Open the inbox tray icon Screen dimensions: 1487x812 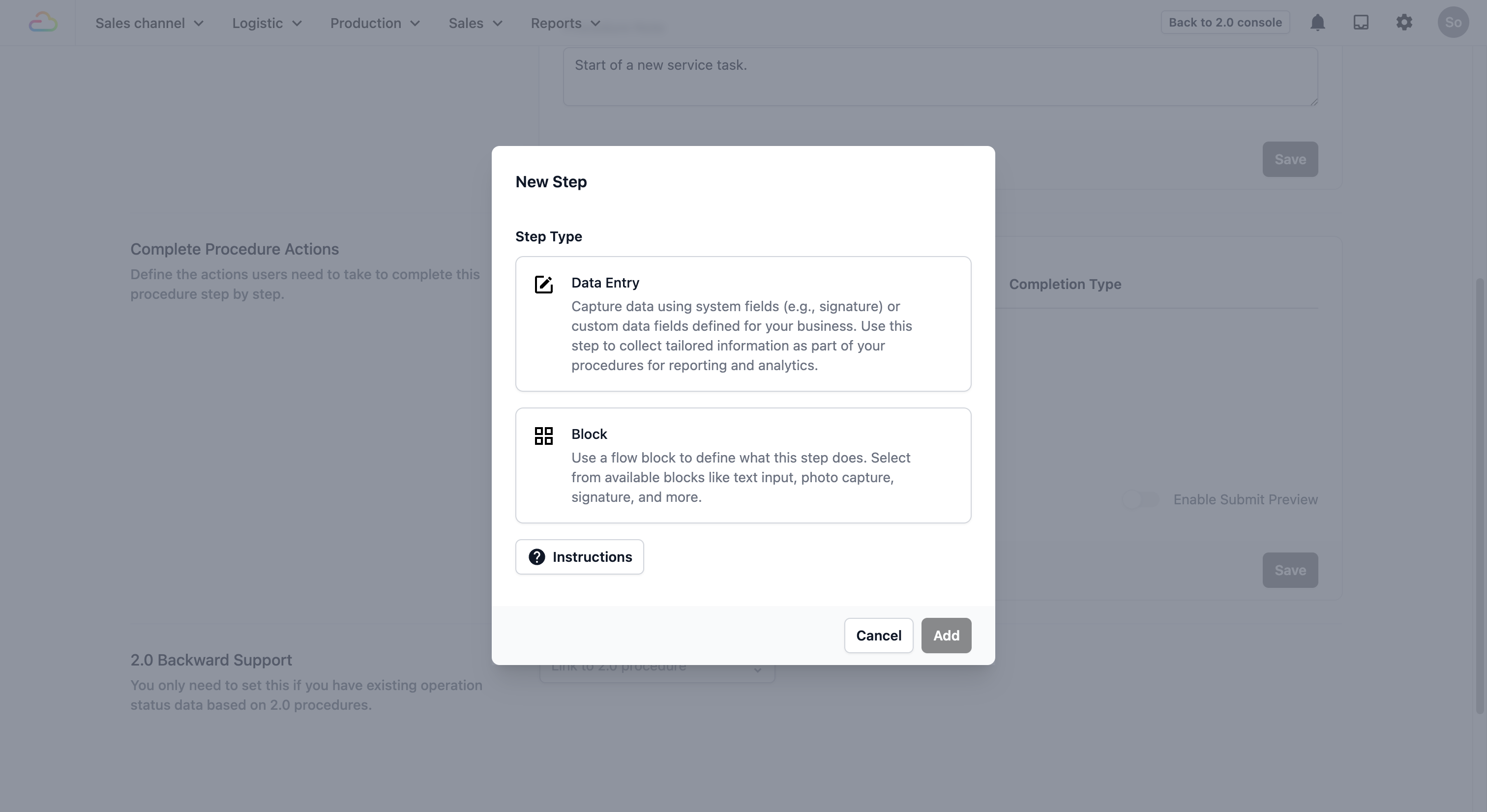[1361, 23]
